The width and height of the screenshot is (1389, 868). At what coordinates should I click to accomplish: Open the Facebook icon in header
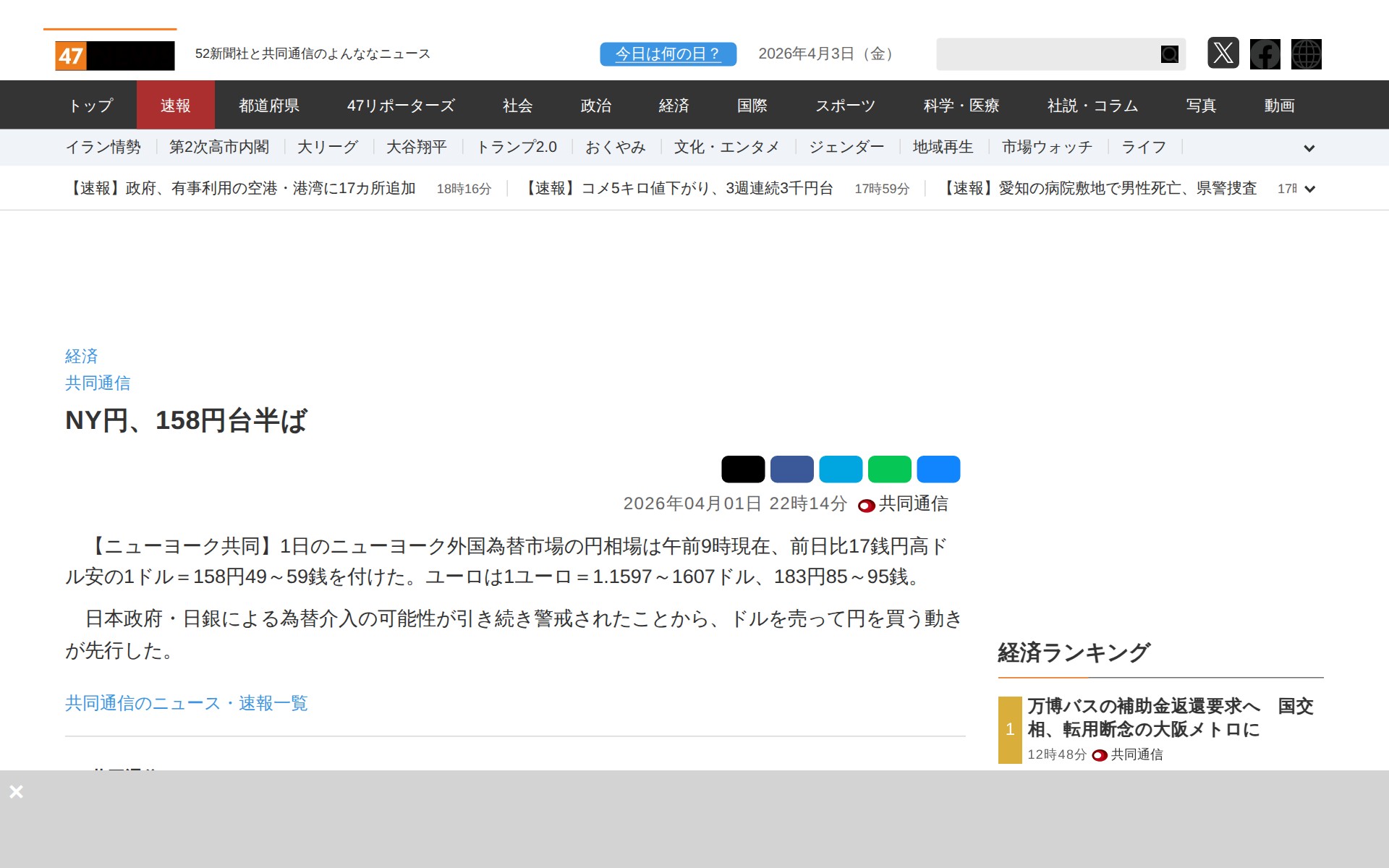click(x=1265, y=54)
